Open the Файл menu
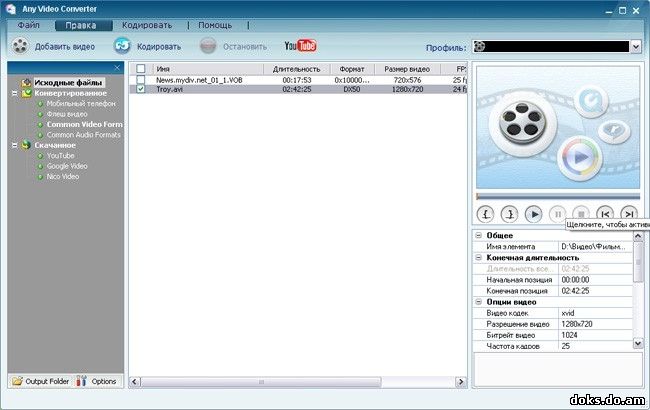 coord(29,25)
